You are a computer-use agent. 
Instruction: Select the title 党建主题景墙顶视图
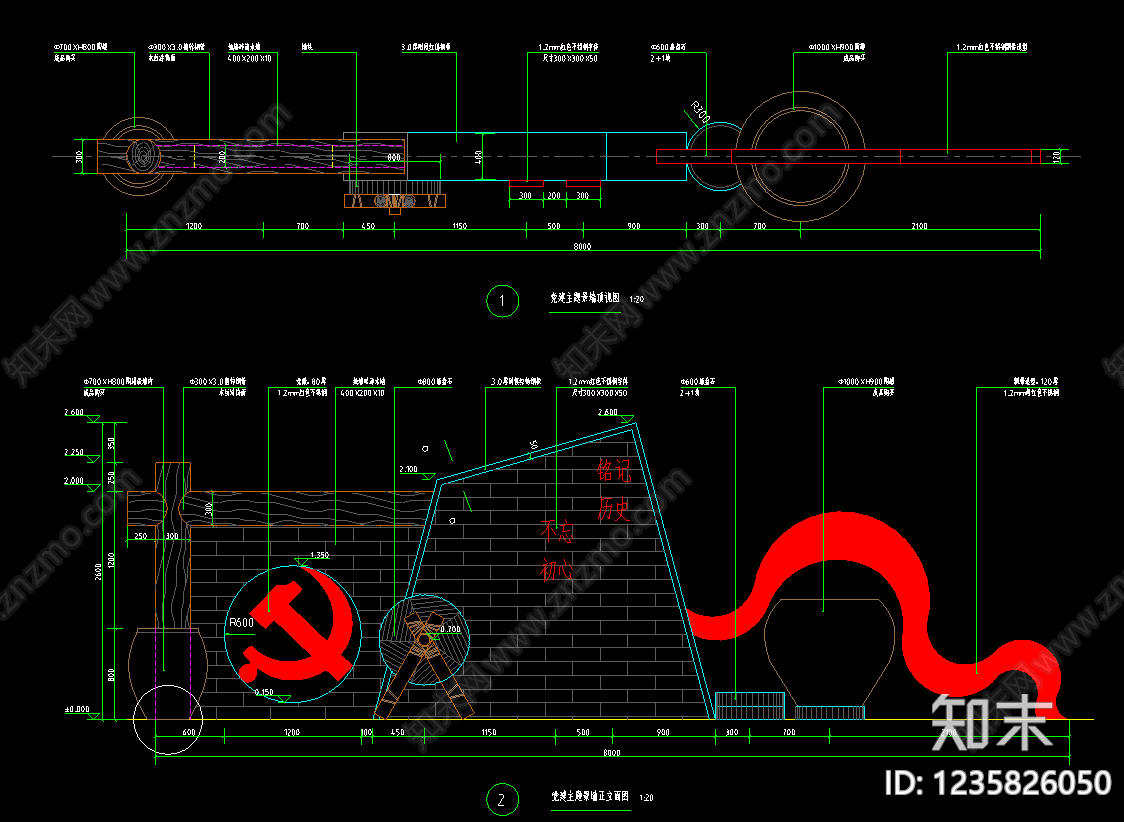[584, 298]
